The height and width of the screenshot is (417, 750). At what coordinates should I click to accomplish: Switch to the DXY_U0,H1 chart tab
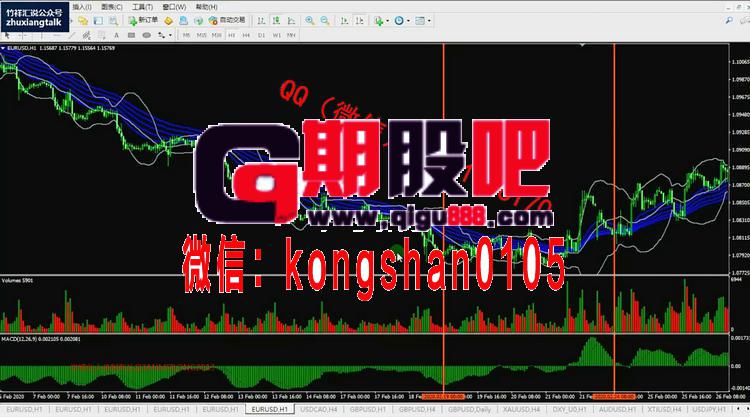coord(569,410)
